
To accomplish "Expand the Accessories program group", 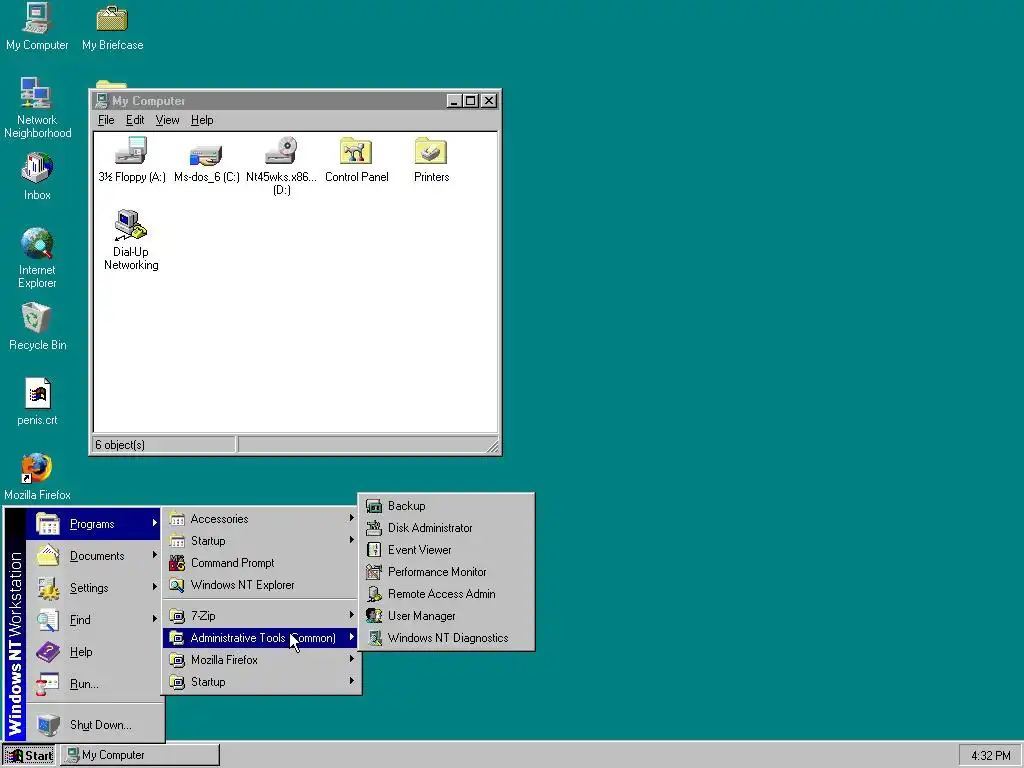I will tap(261, 519).
